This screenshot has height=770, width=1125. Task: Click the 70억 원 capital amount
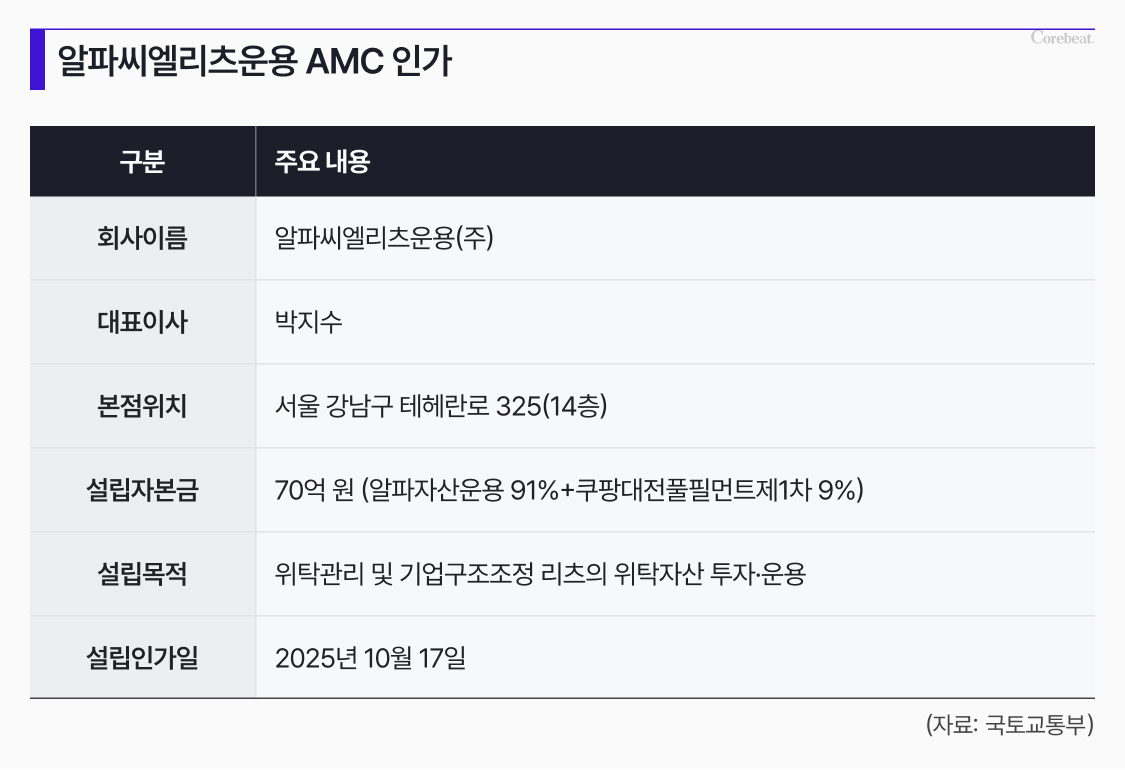(x=312, y=491)
